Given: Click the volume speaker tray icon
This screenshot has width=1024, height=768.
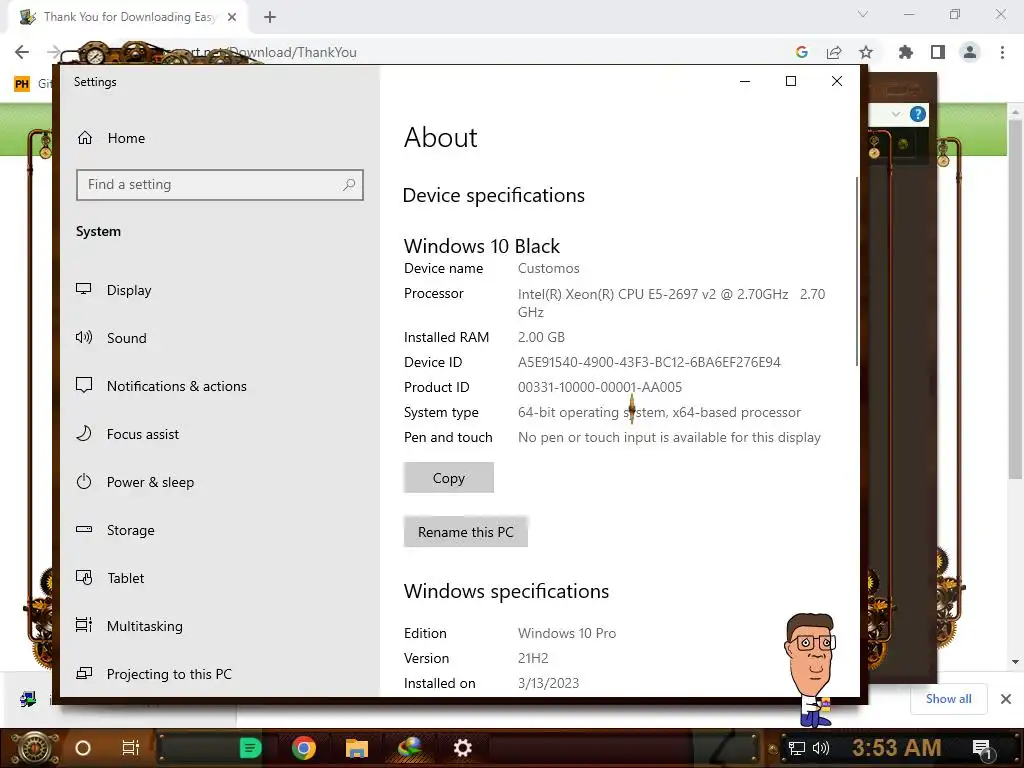Looking at the screenshot, I should [821, 748].
